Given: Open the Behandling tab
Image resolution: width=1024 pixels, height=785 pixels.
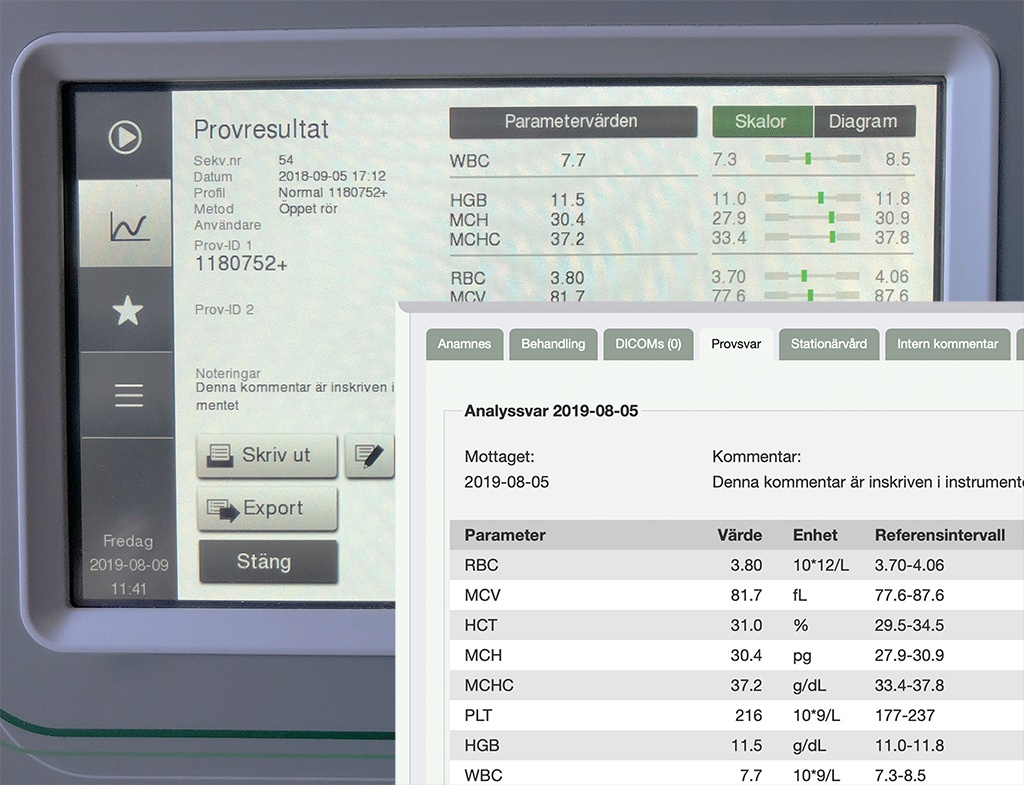Looking at the screenshot, I should [553, 344].
